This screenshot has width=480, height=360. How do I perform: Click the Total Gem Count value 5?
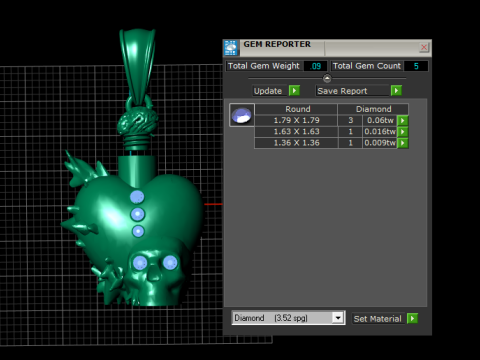(416, 66)
